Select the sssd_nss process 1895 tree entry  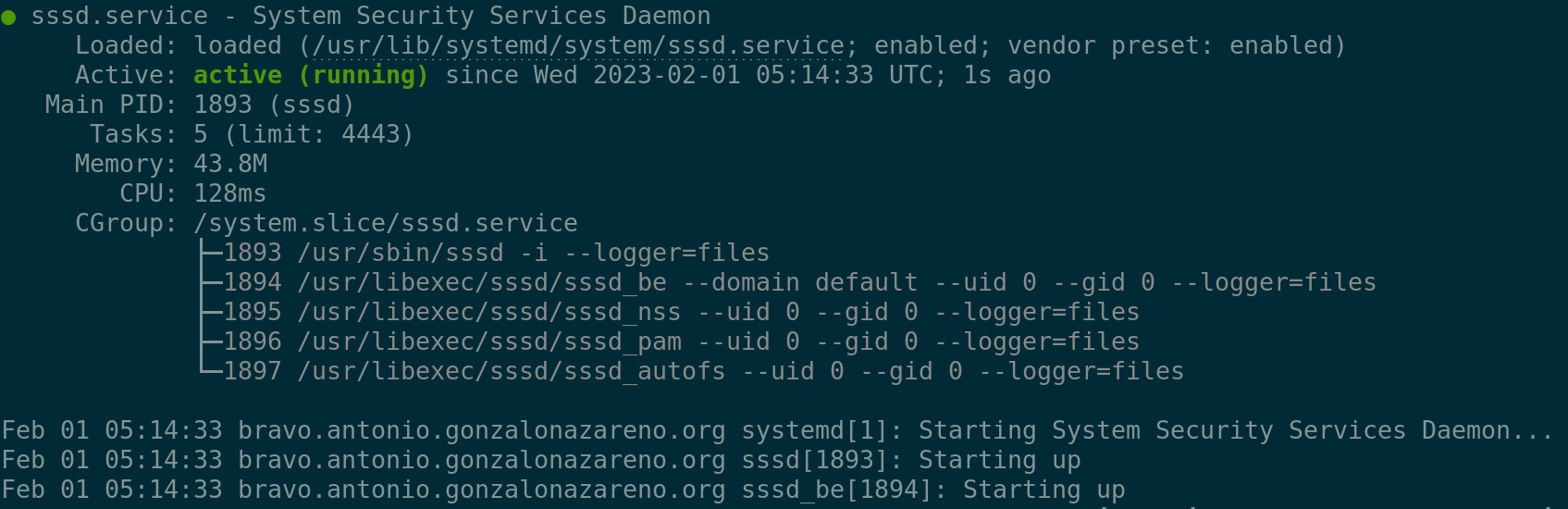681,313
